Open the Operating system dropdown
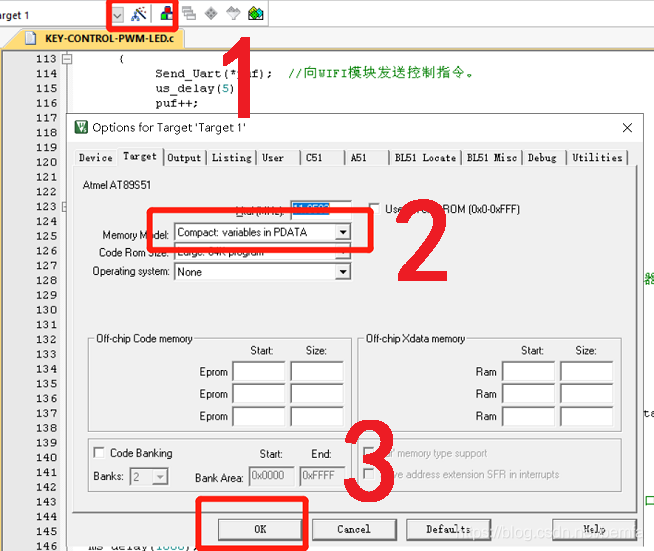This screenshot has width=654, height=551. coord(343,272)
